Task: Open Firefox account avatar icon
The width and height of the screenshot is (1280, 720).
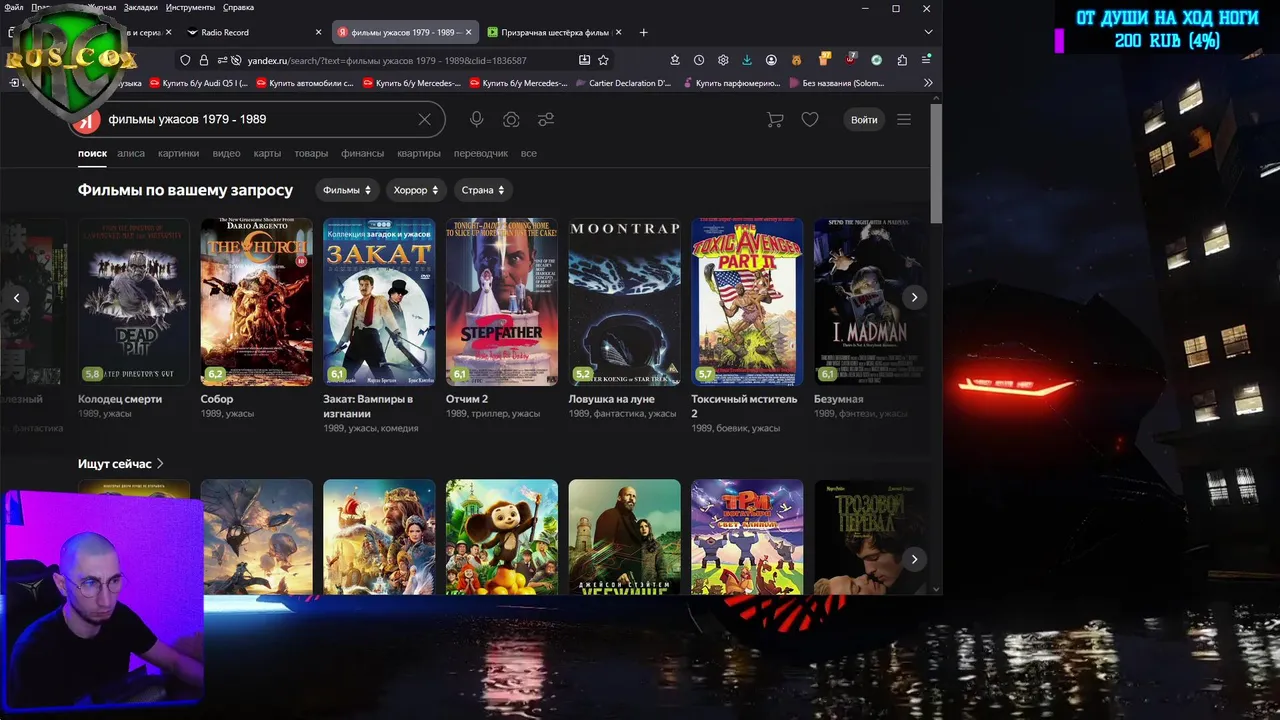Action: [772, 60]
